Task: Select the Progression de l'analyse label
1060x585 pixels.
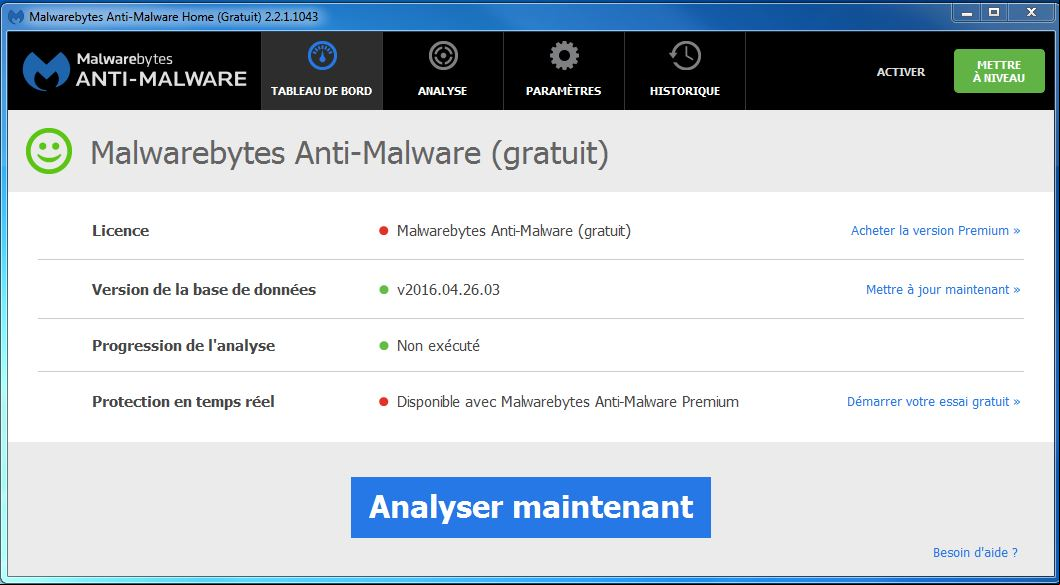Action: coord(183,346)
